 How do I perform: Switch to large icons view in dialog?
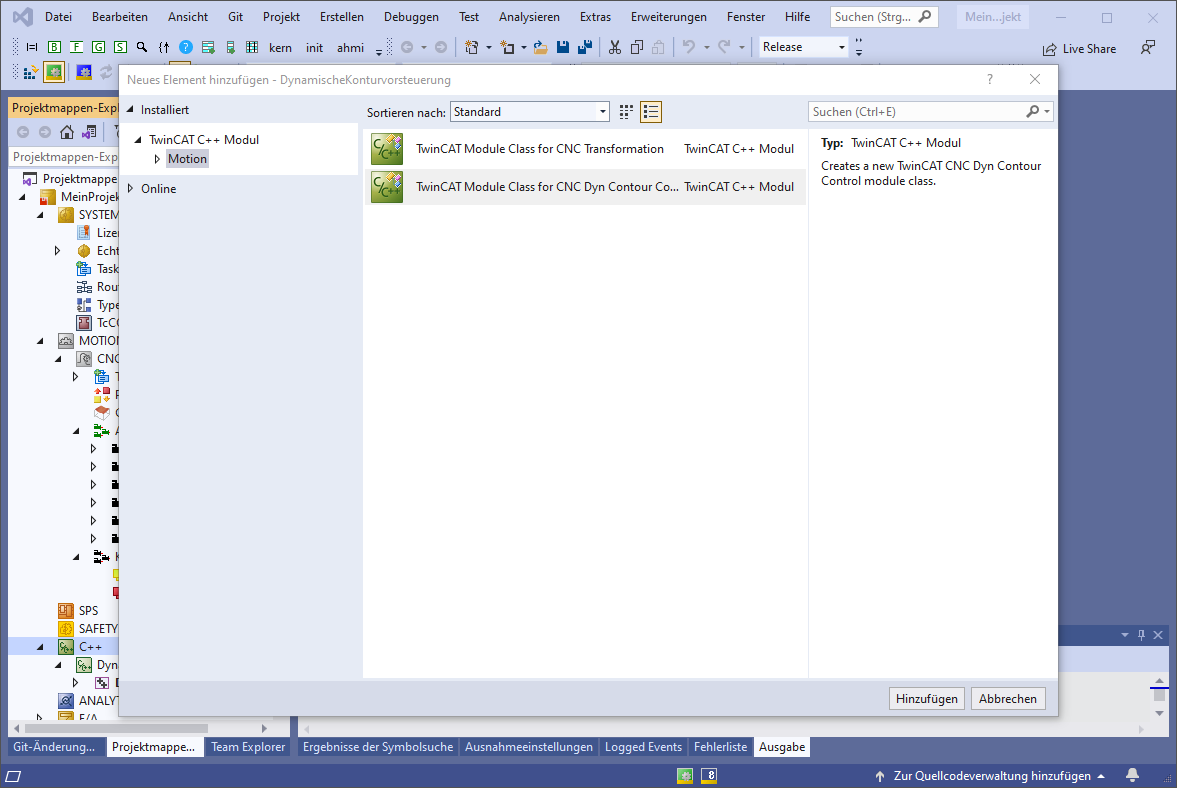click(x=626, y=112)
